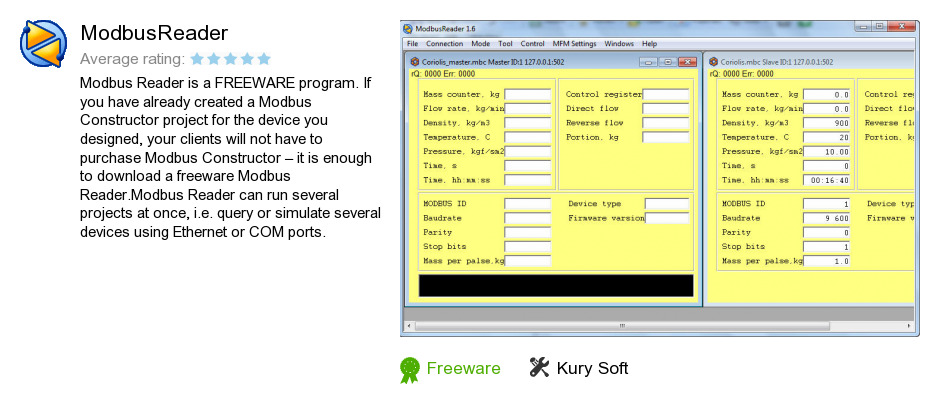Image resolution: width=940 pixels, height=414 pixels.
Task: Click MODBUS ID field in master window
Action: click(528, 204)
